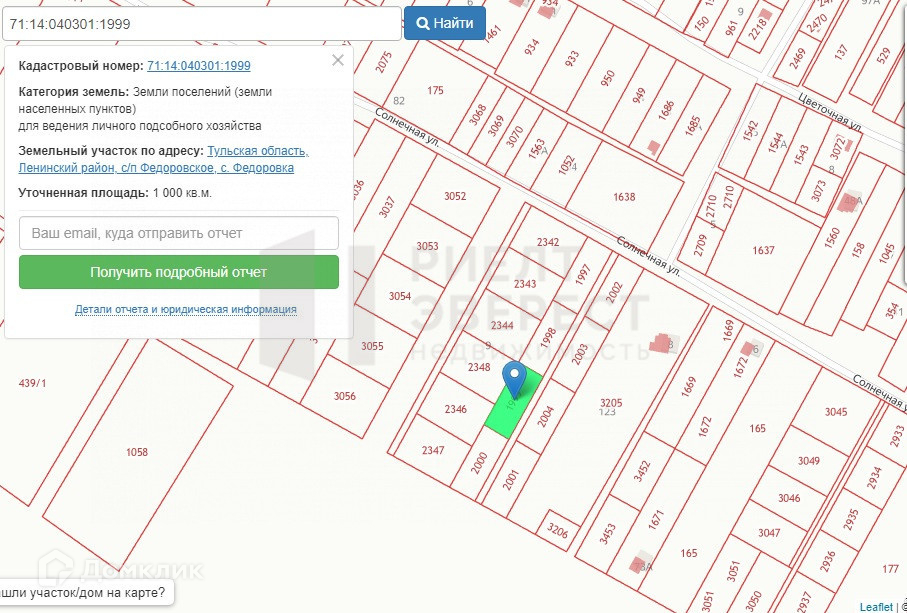This screenshot has height=613, width=907.
Task: Select parcel 2075 on the map
Action: point(384,62)
